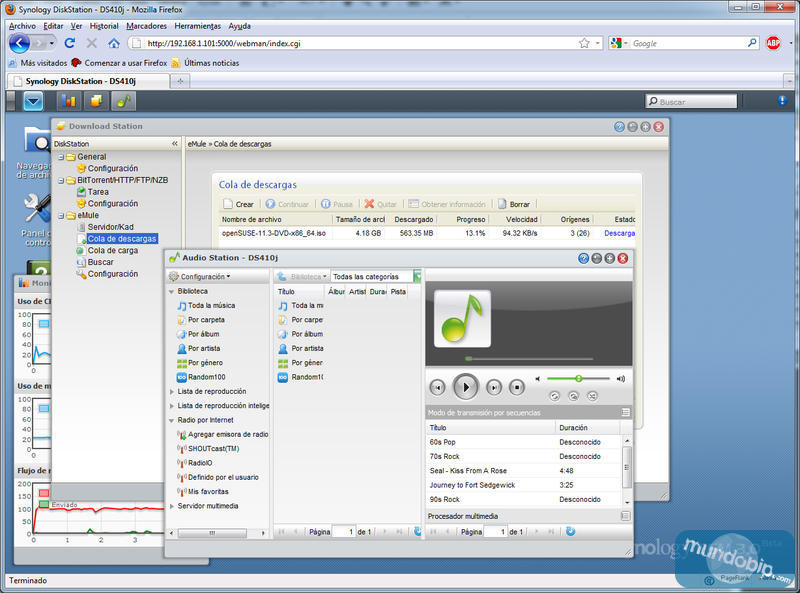Click Borrar in the download queue toolbar

pos(514,204)
